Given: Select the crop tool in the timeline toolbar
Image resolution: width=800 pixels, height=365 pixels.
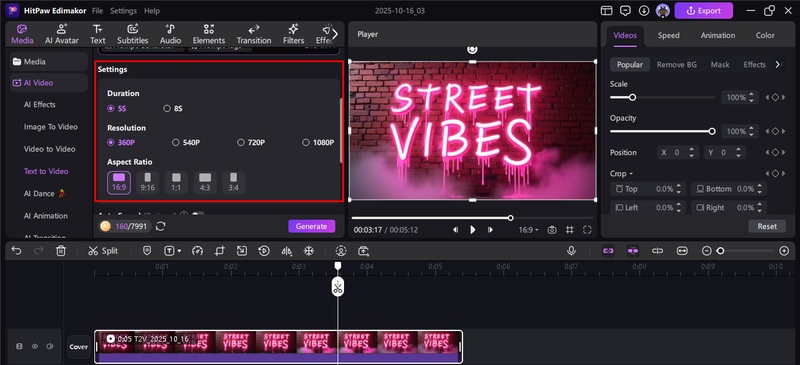Looking at the screenshot, I should click(x=219, y=251).
